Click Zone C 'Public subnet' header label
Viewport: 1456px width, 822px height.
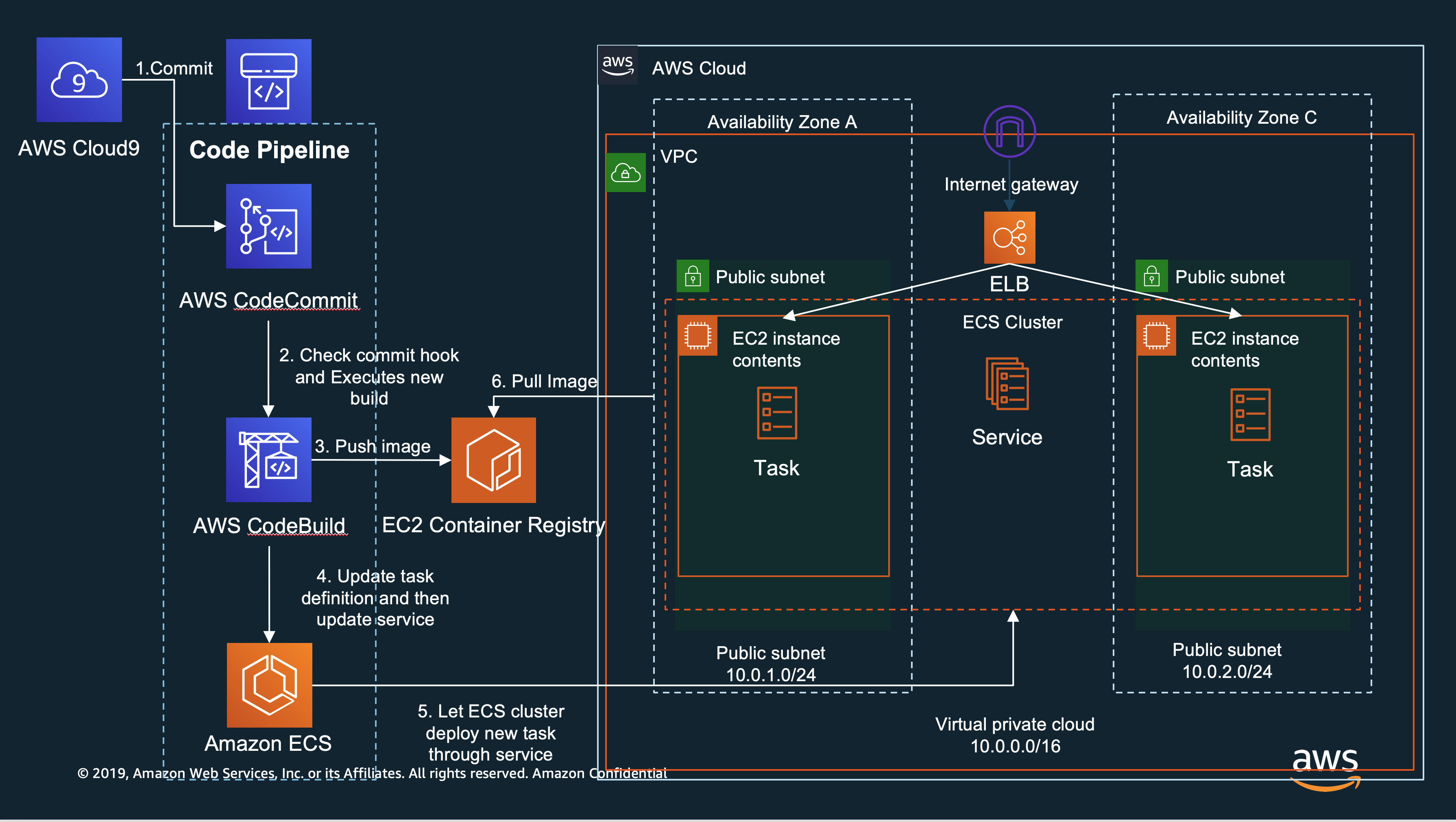[x=1230, y=277]
